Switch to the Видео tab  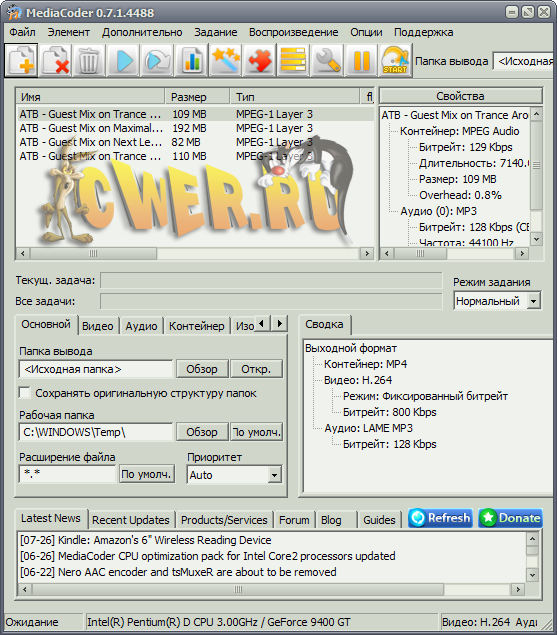[98, 326]
